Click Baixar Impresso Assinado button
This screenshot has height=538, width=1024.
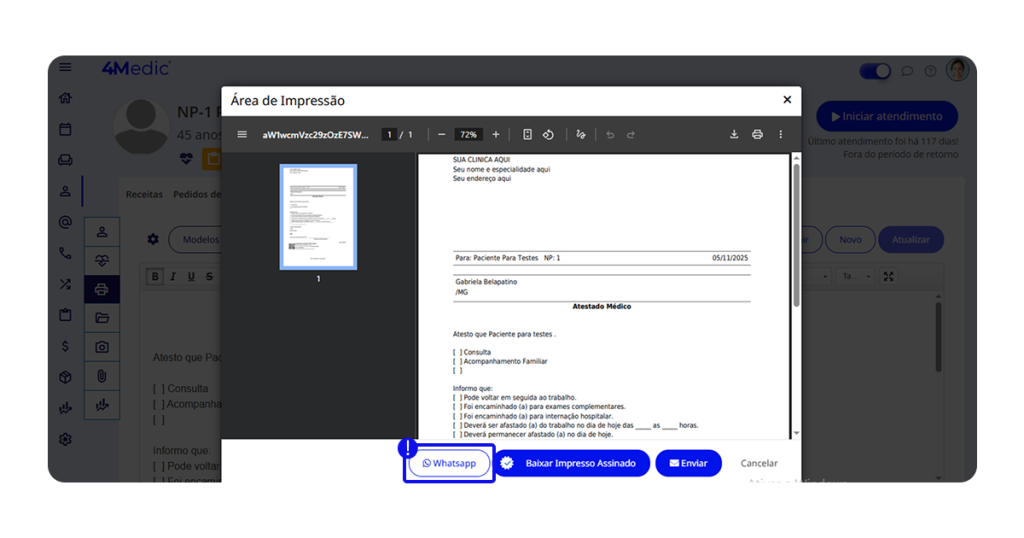[572, 464]
